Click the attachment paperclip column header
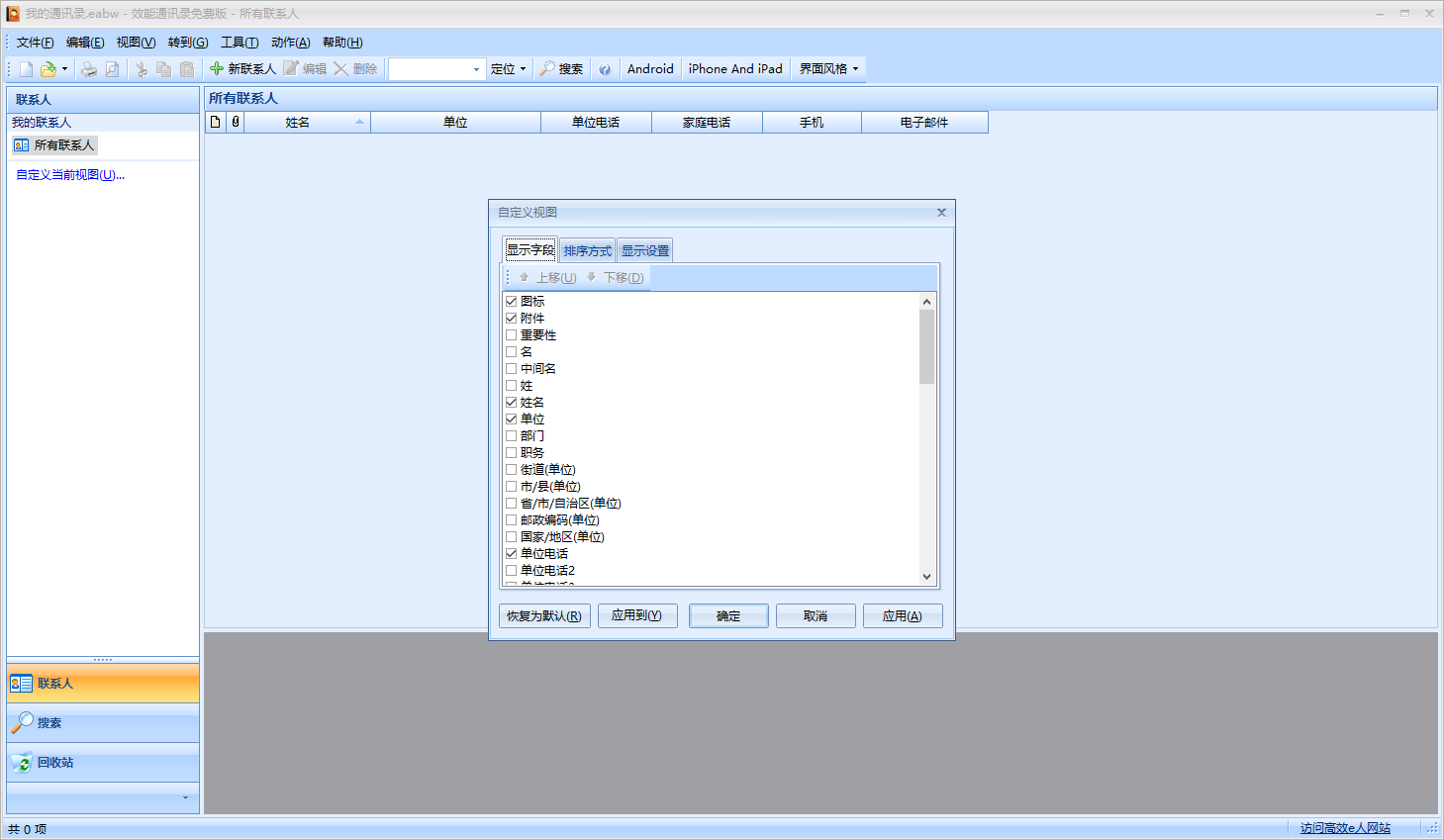 pyautogui.click(x=236, y=123)
